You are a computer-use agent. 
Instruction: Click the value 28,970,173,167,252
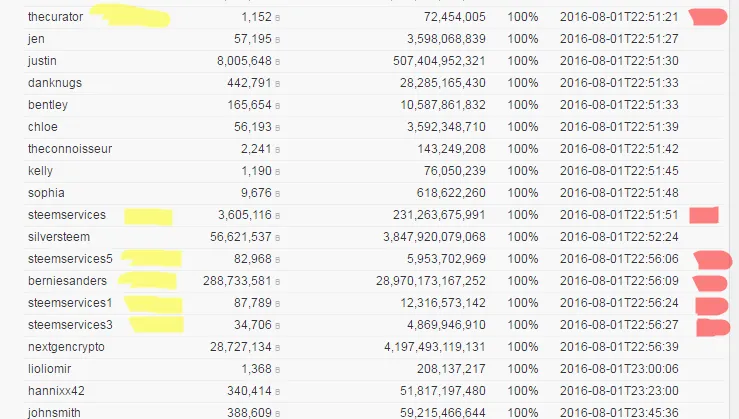point(431,281)
